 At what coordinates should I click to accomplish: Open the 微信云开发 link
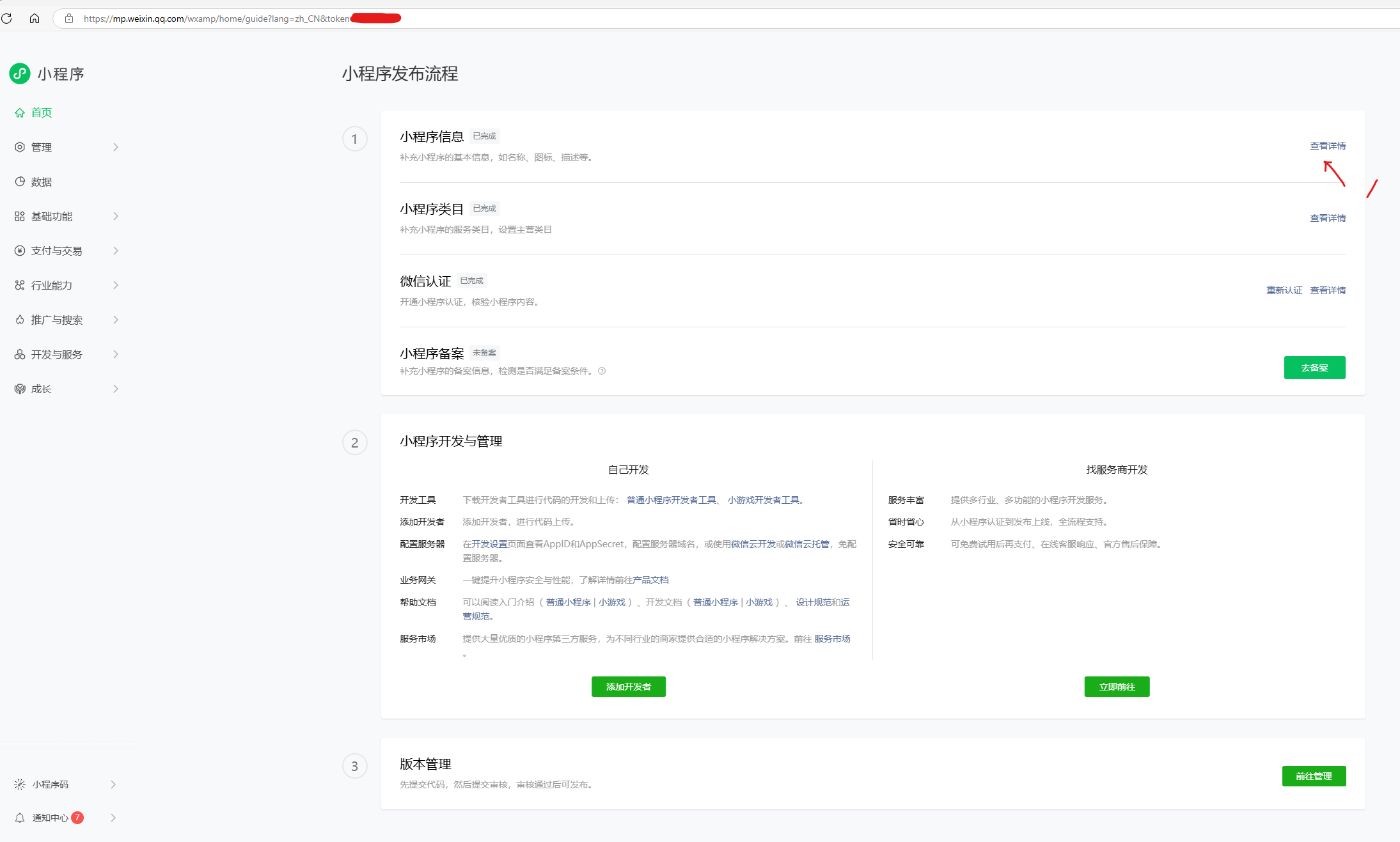pos(753,544)
